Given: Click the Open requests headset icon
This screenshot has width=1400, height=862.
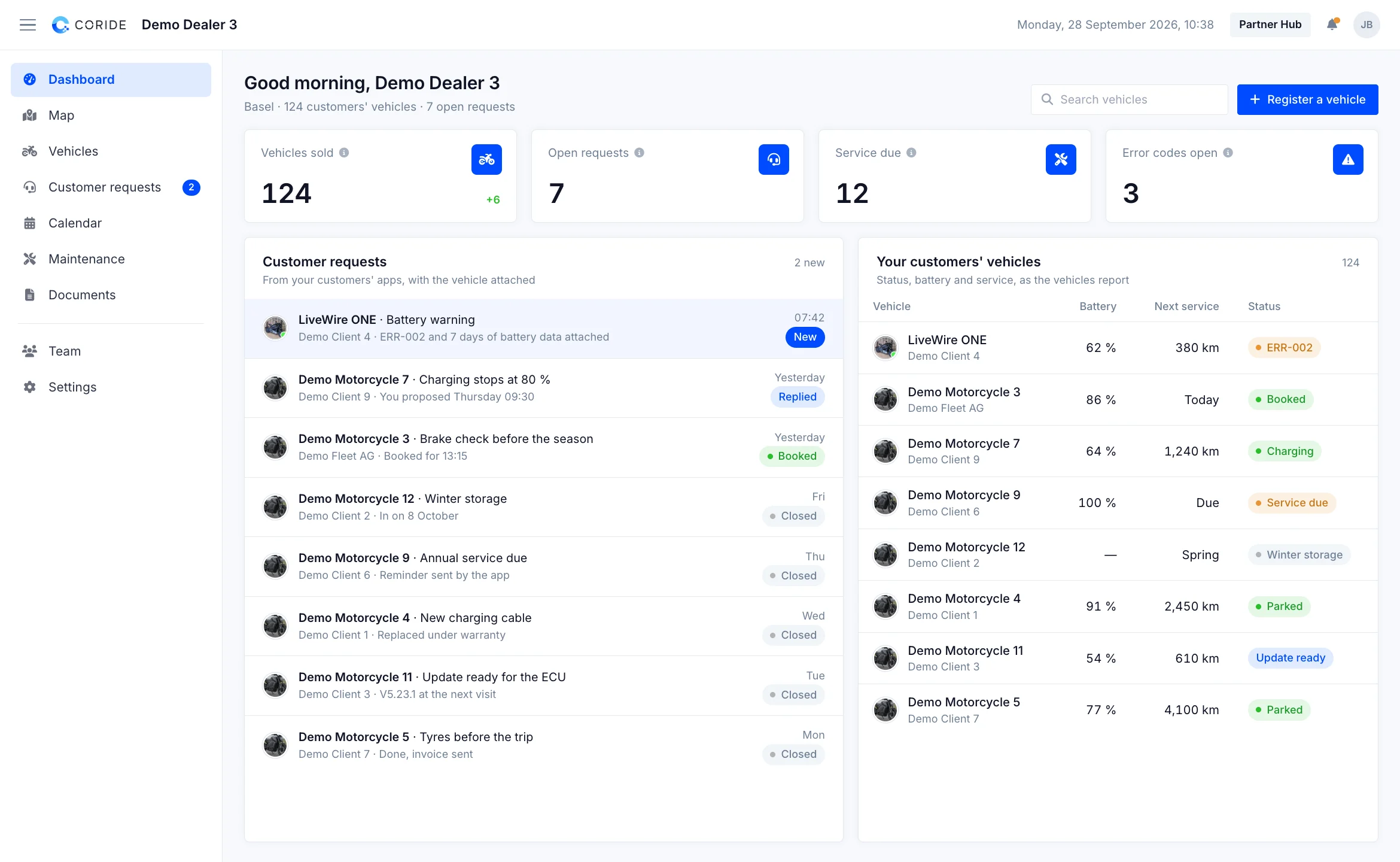Looking at the screenshot, I should [x=774, y=159].
